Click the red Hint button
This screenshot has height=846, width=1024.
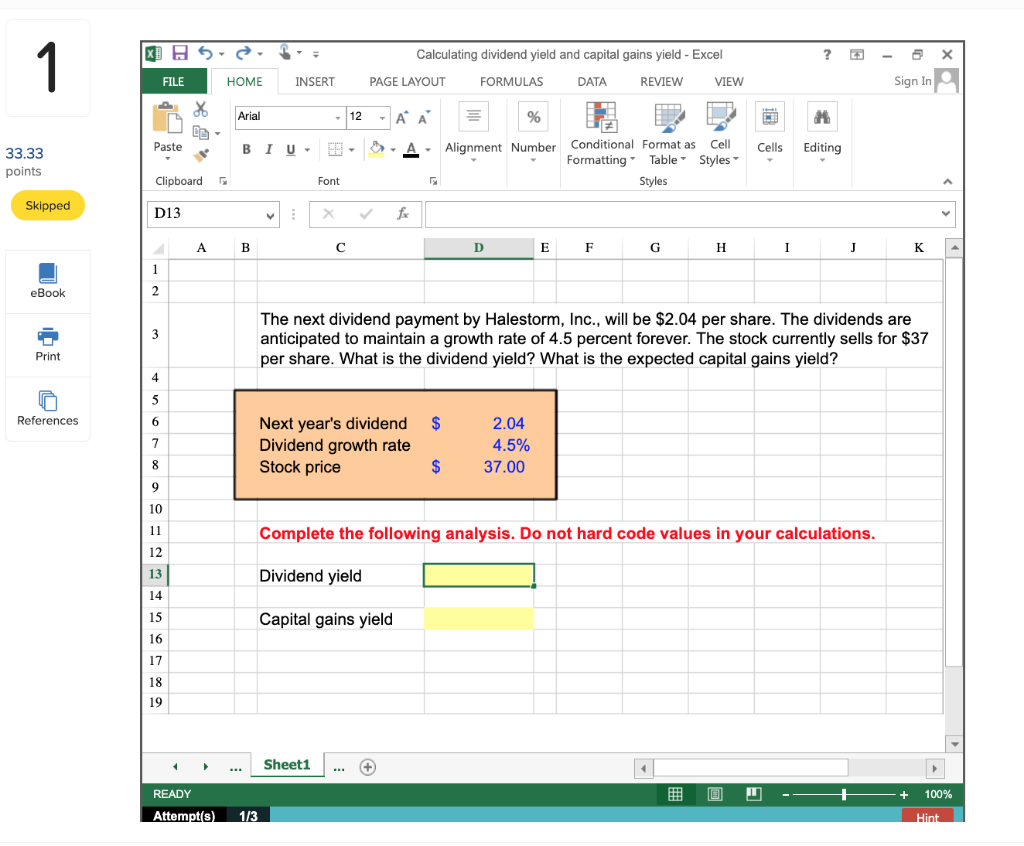[928, 817]
